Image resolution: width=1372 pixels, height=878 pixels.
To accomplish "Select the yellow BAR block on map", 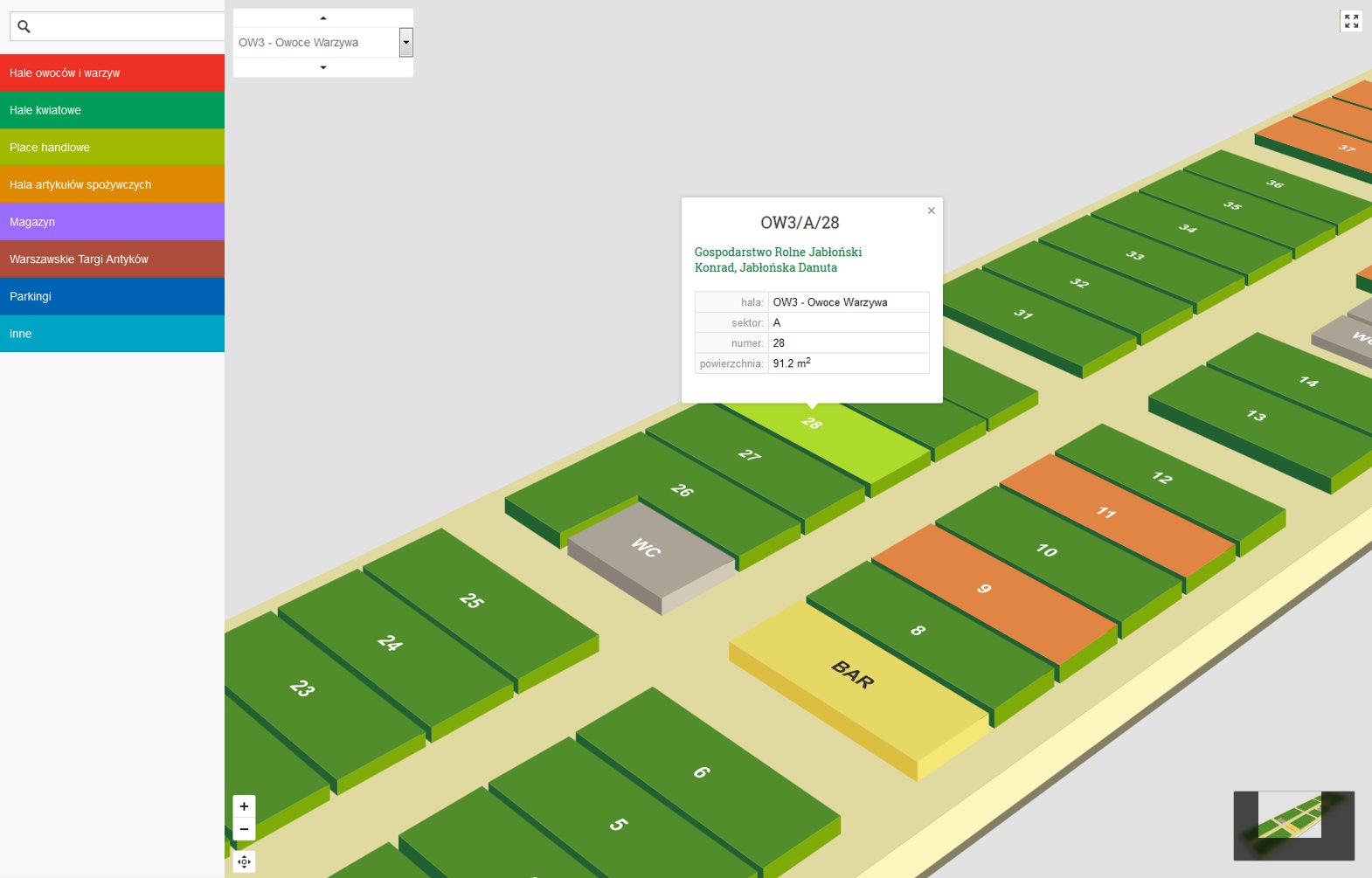I will [x=852, y=677].
